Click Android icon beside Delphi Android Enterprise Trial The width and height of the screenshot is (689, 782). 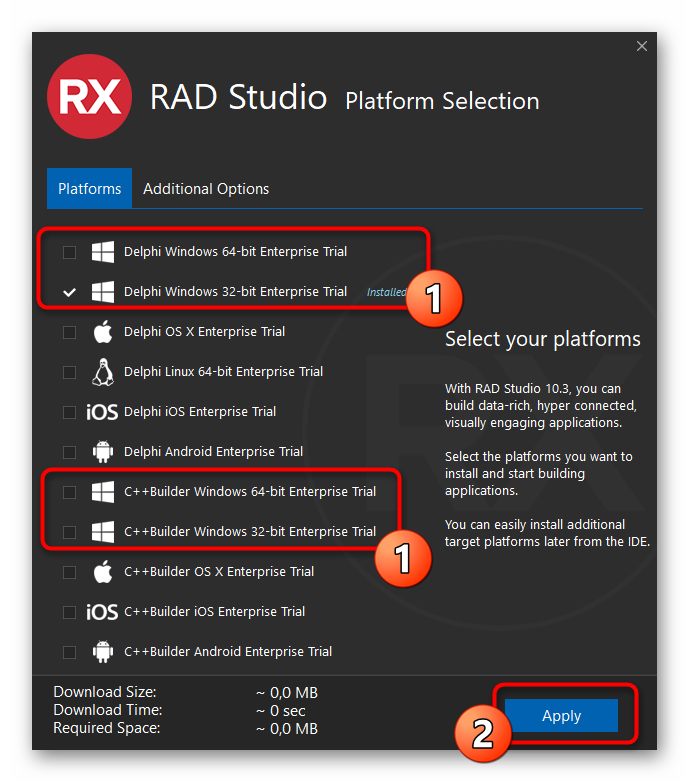pyautogui.click(x=103, y=452)
